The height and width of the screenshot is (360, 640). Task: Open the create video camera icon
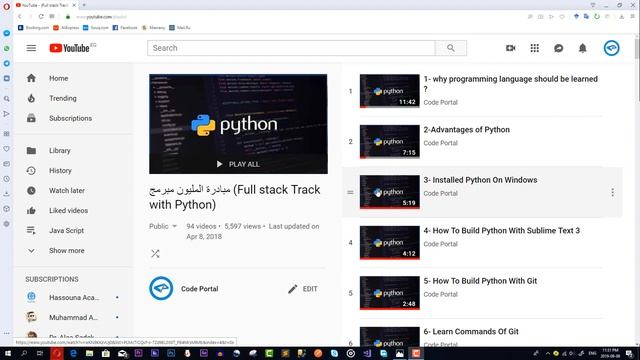[x=510, y=48]
